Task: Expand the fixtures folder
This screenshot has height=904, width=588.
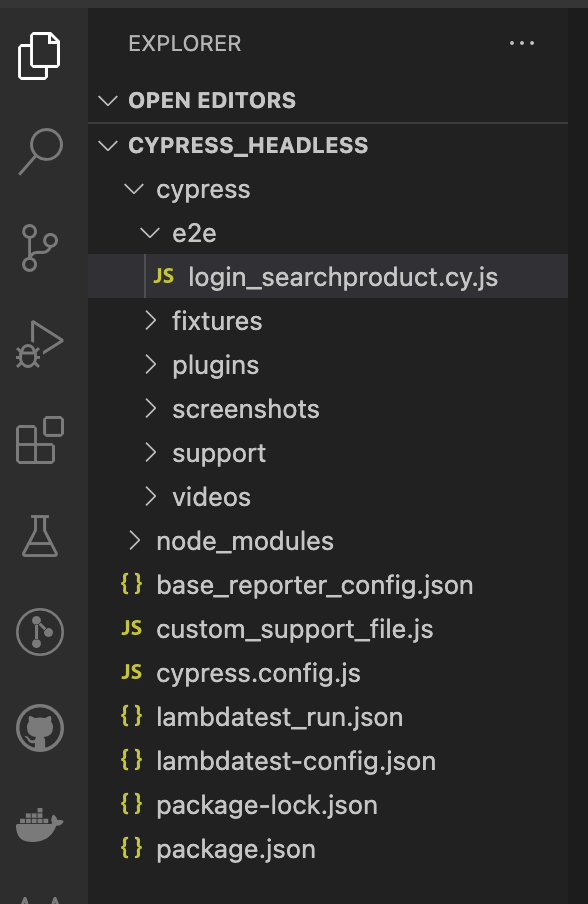Action: click(216, 320)
